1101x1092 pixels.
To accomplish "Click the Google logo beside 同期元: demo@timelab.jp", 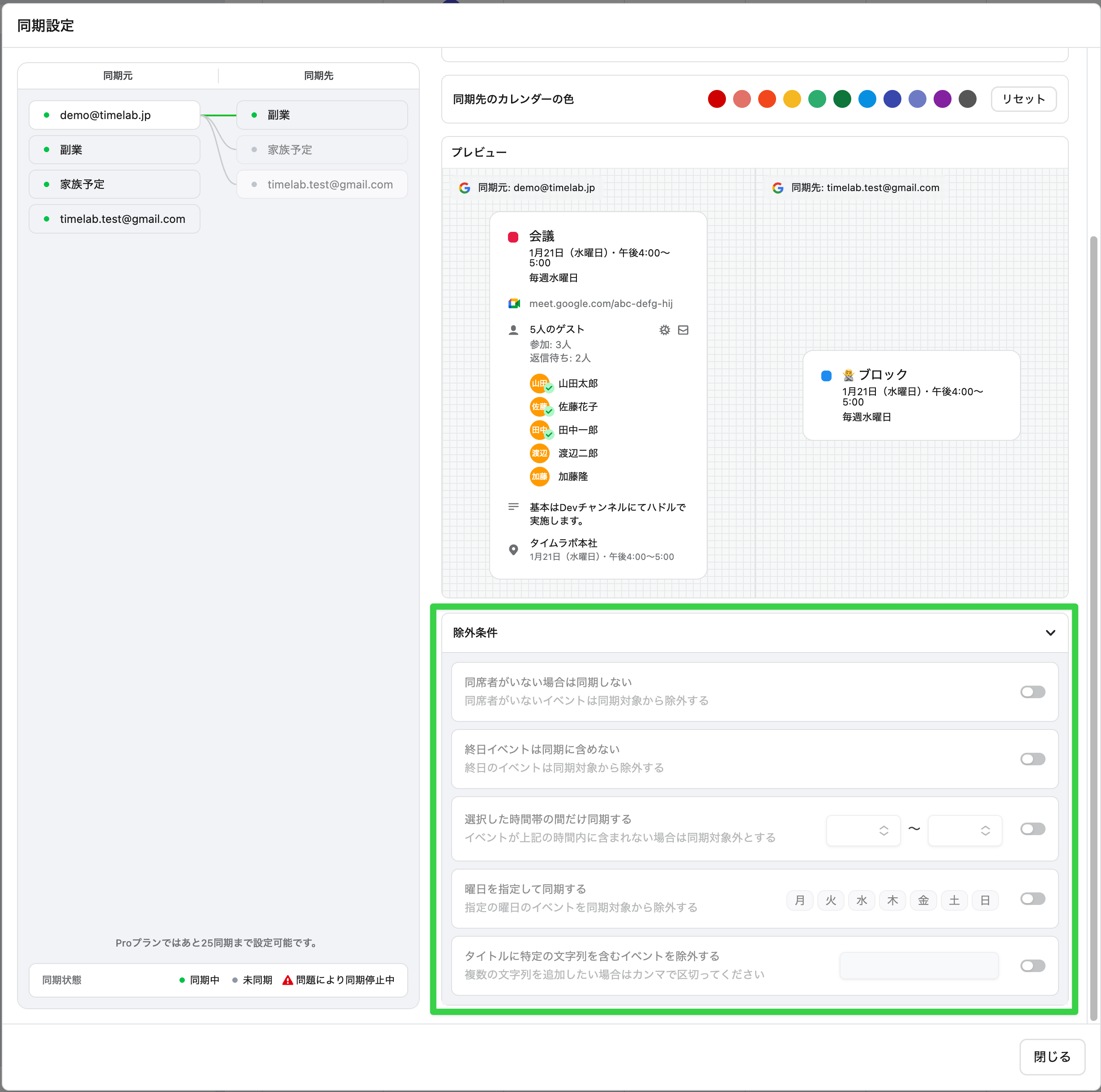I will coord(465,188).
